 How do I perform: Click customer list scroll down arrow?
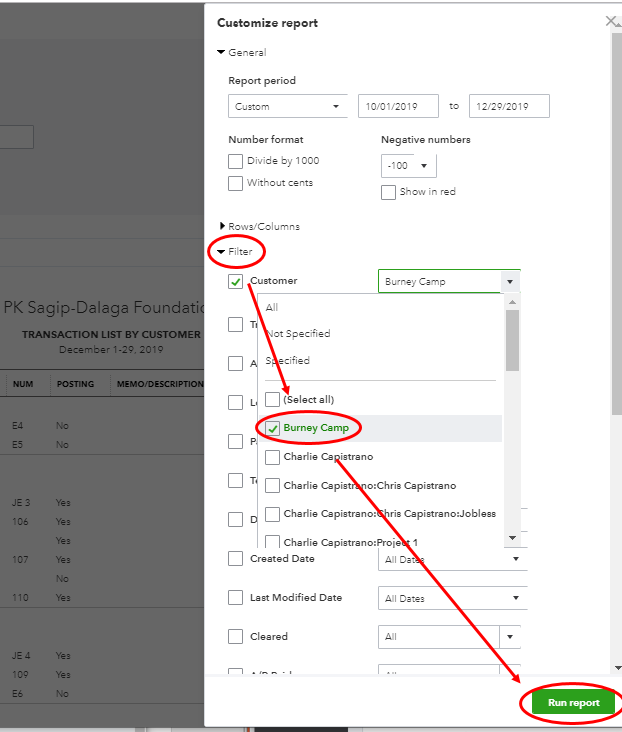click(x=512, y=538)
